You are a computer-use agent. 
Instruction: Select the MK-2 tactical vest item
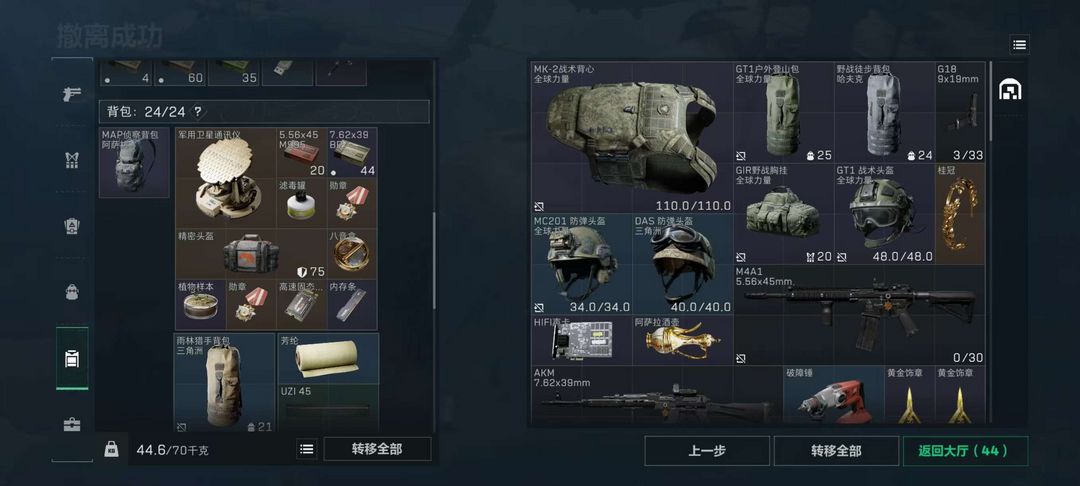(x=632, y=138)
